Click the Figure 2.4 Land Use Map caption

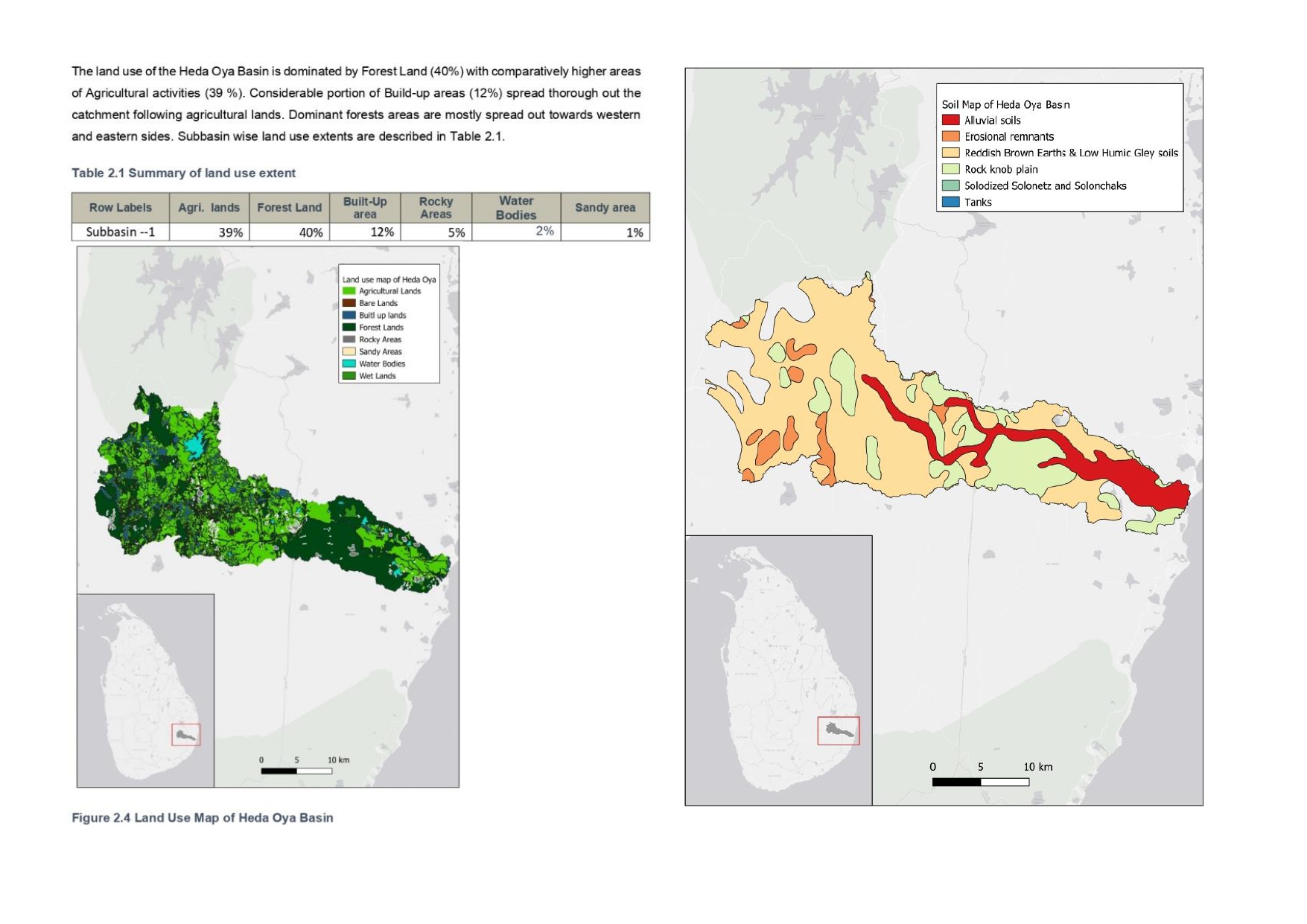(202, 818)
